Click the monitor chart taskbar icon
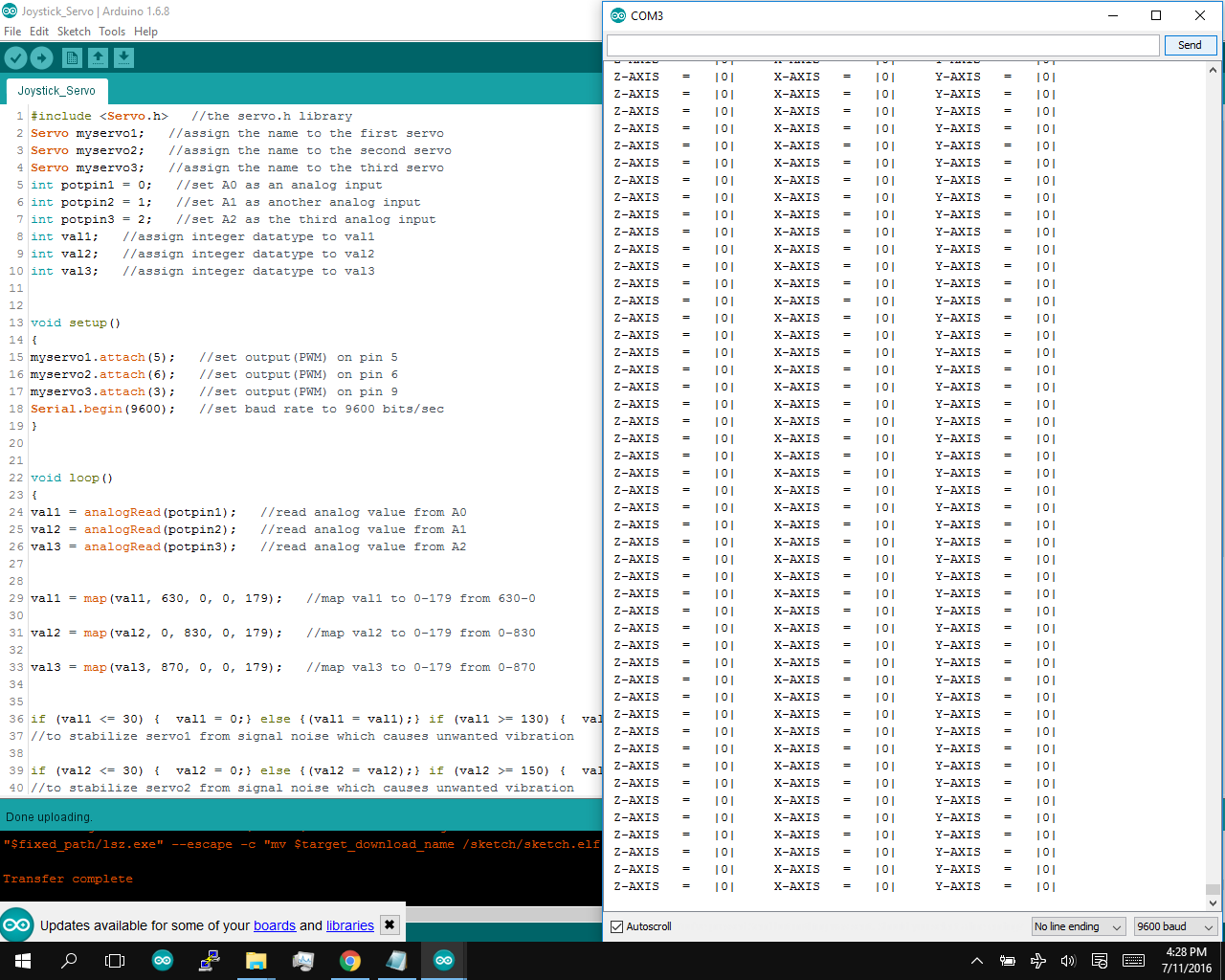The width and height of the screenshot is (1225, 980). (x=303, y=961)
